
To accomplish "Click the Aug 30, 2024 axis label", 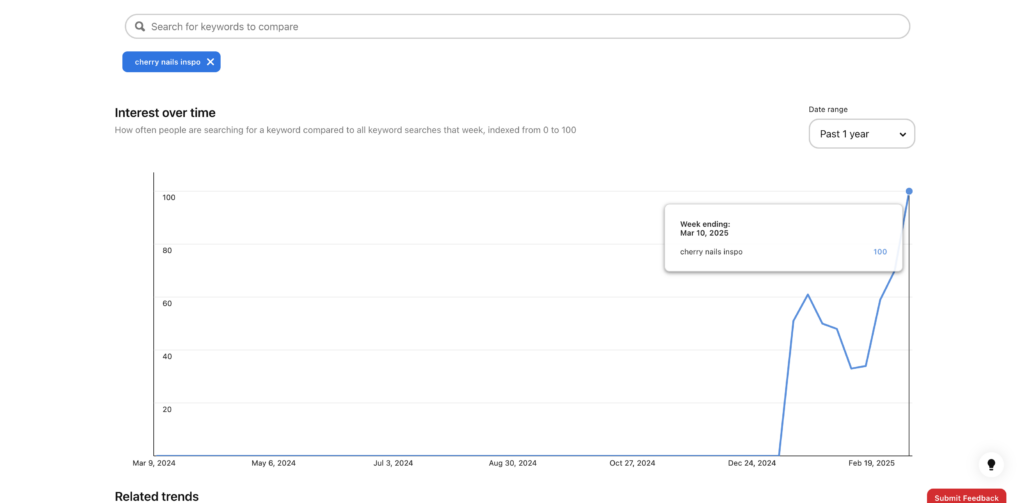I will point(513,463).
